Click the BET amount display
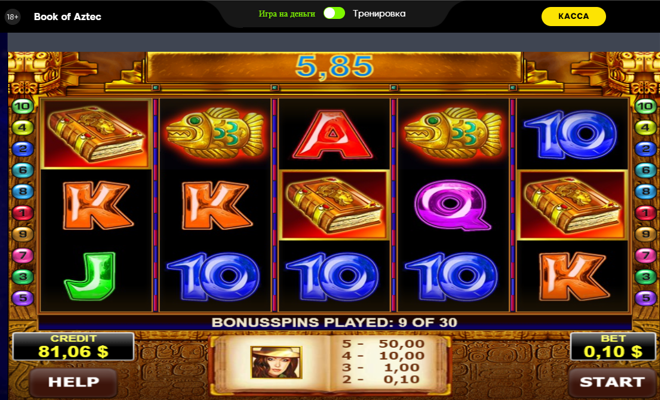The height and width of the screenshot is (400, 660). (x=613, y=347)
